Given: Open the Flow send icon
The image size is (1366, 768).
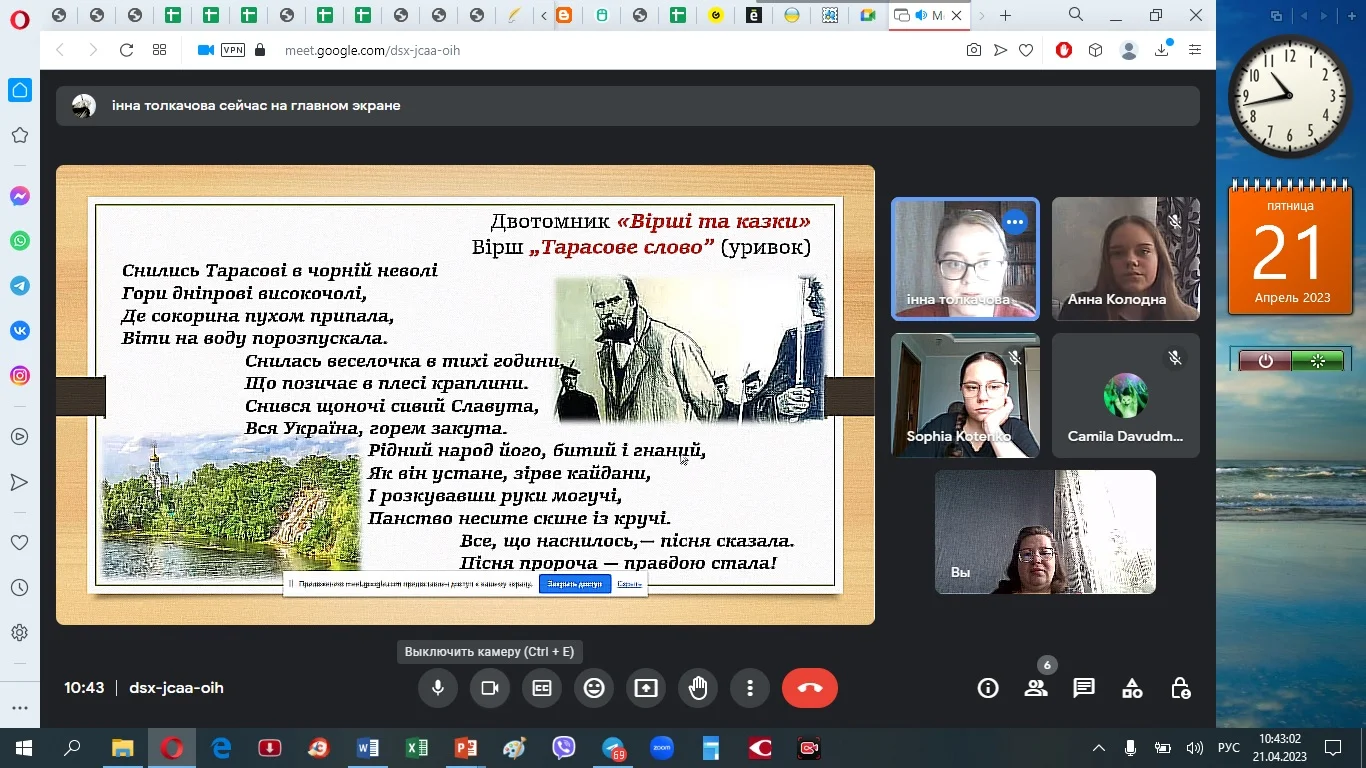Looking at the screenshot, I should tap(1000, 50).
